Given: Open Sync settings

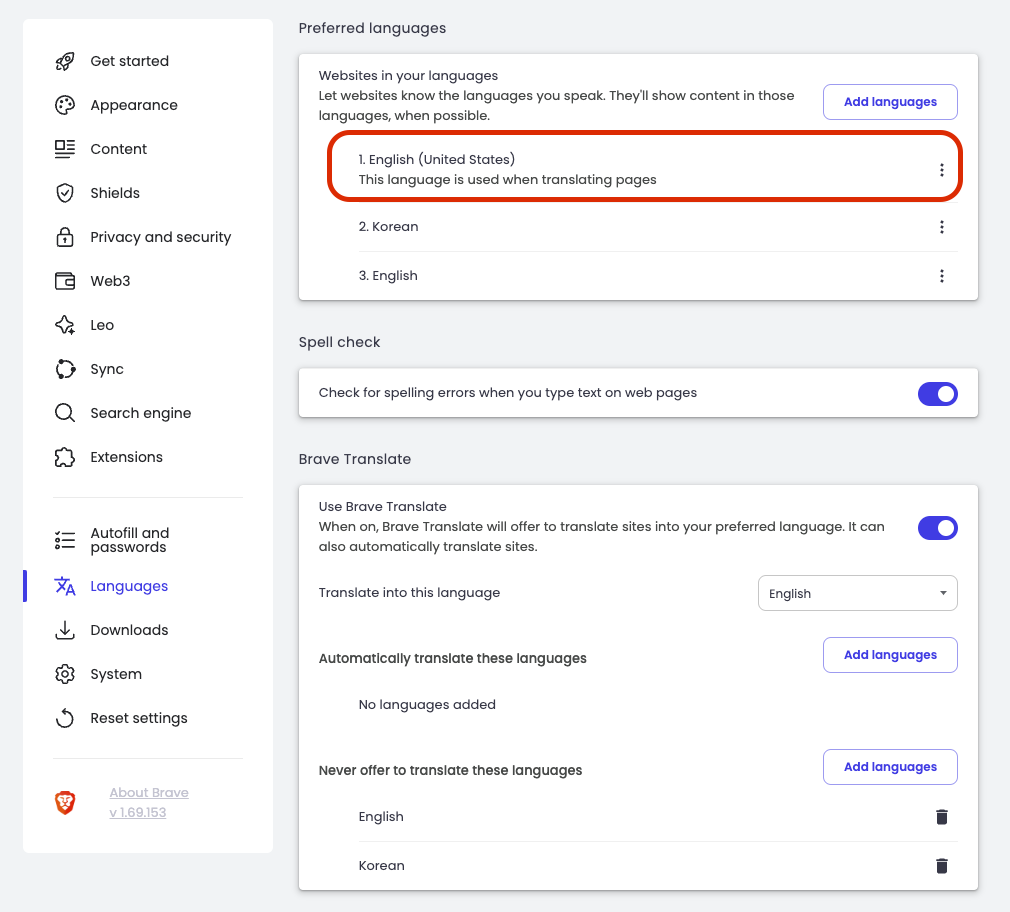Looking at the screenshot, I should tap(107, 369).
